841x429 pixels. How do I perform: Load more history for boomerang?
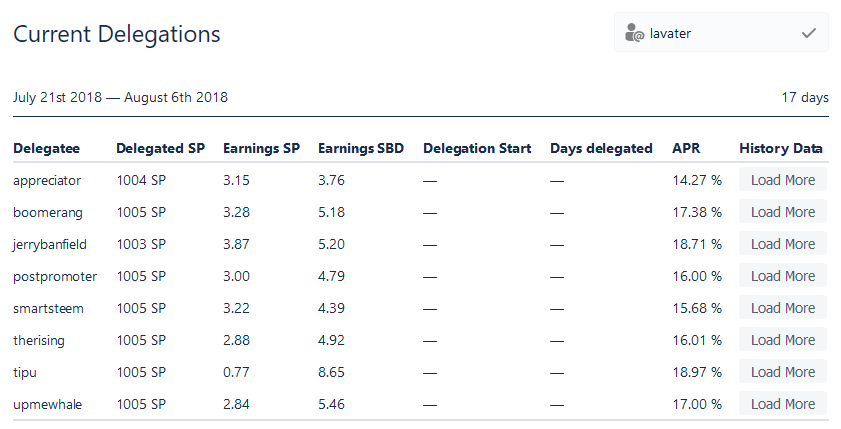pyautogui.click(x=783, y=212)
